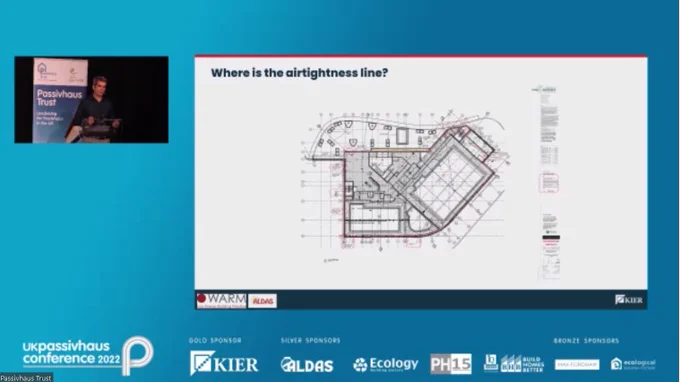
Task: Click the speaker video thumbnail
Action: (x=92, y=99)
